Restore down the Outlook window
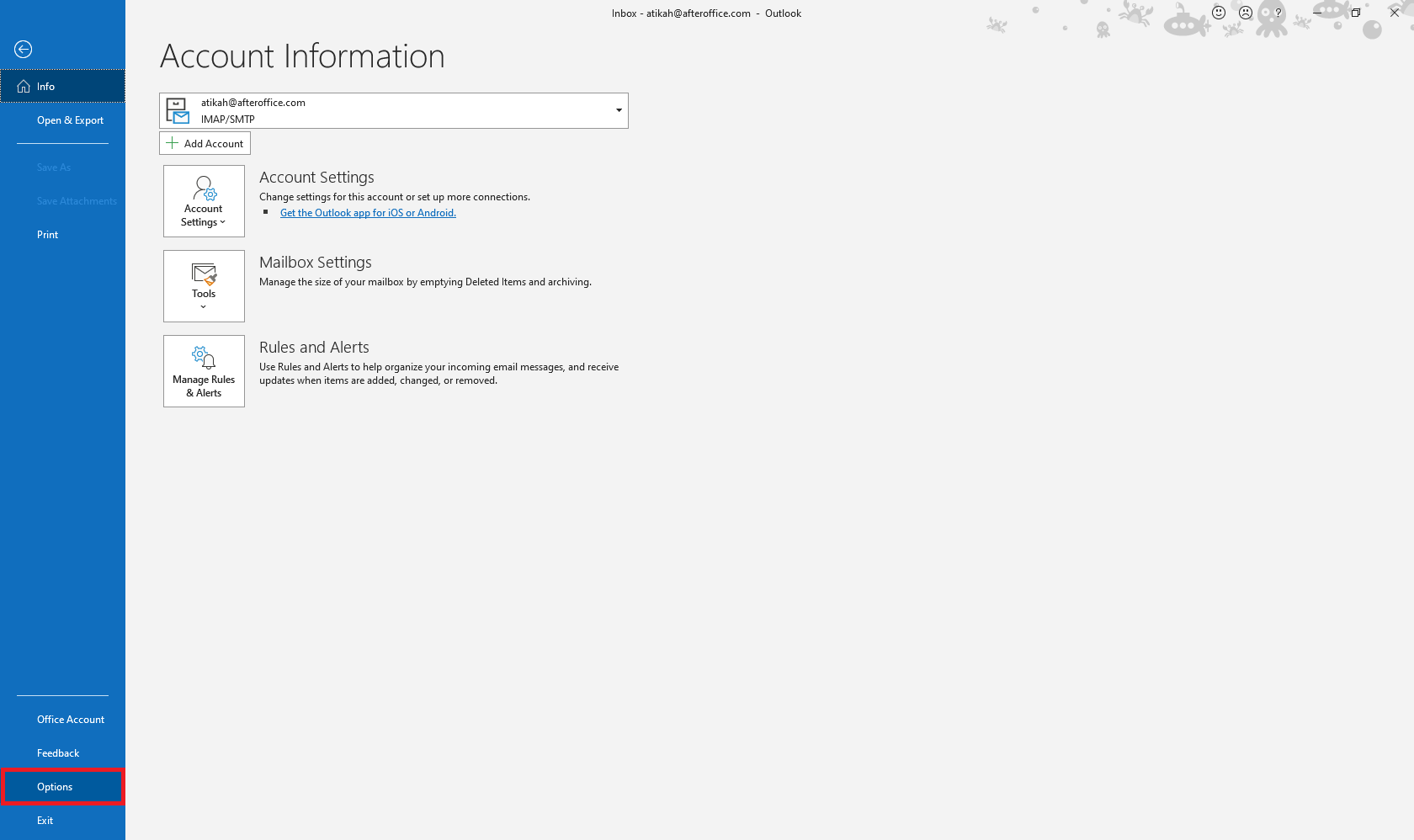Viewport: 1414px width, 840px height. click(x=1355, y=13)
